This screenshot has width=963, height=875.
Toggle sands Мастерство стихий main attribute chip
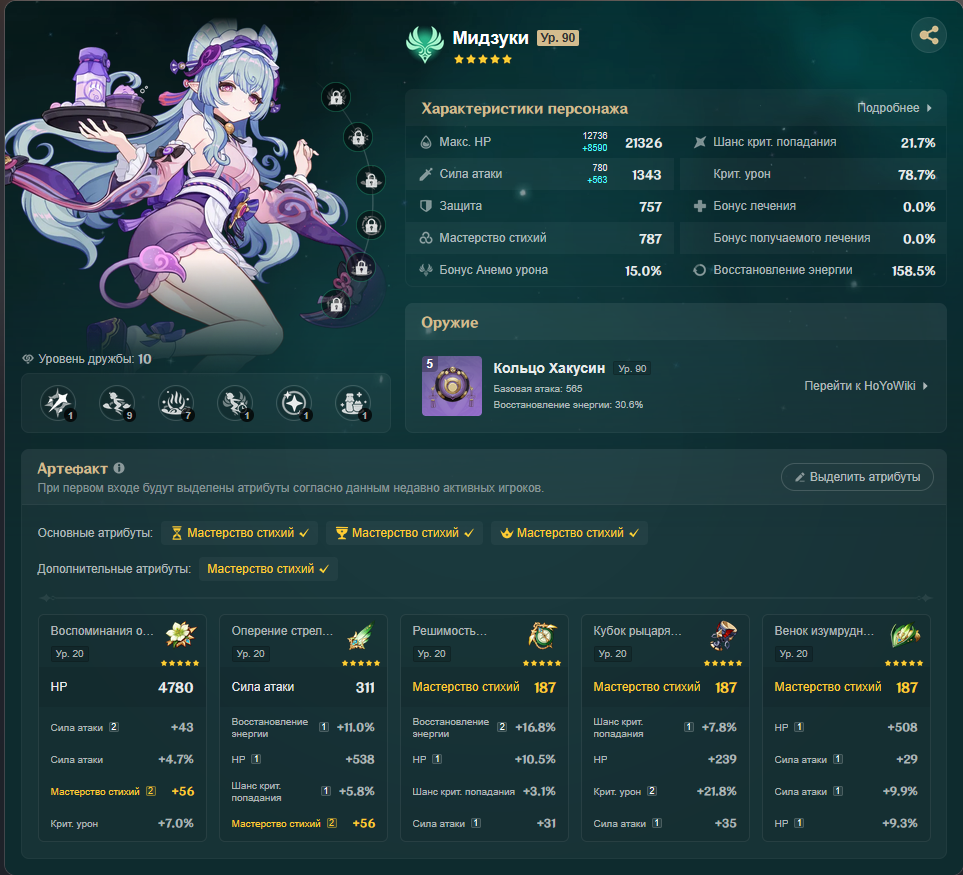(x=240, y=533)
